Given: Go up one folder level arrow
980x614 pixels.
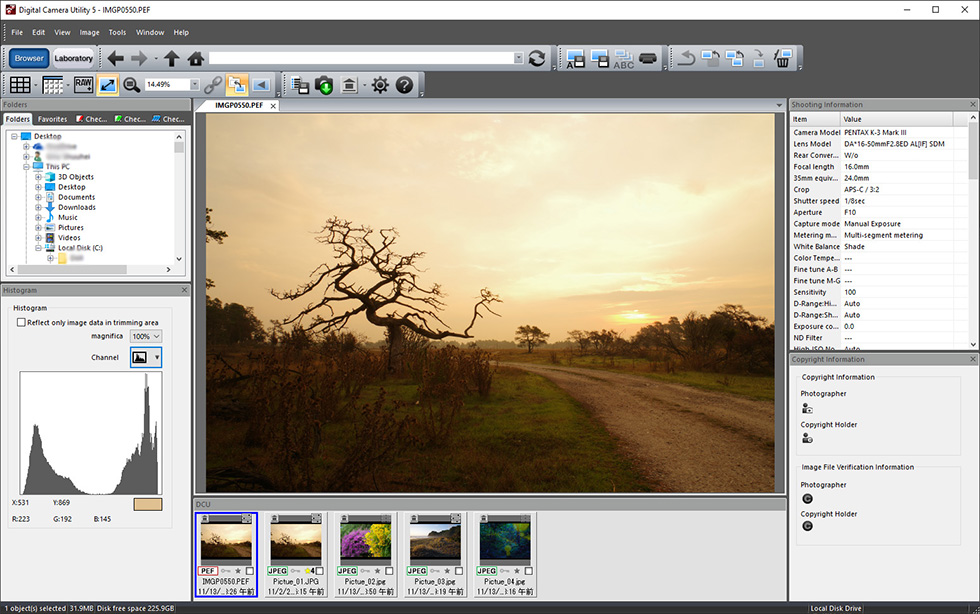Looking at the screenshot, I should (x=172, y=58).
